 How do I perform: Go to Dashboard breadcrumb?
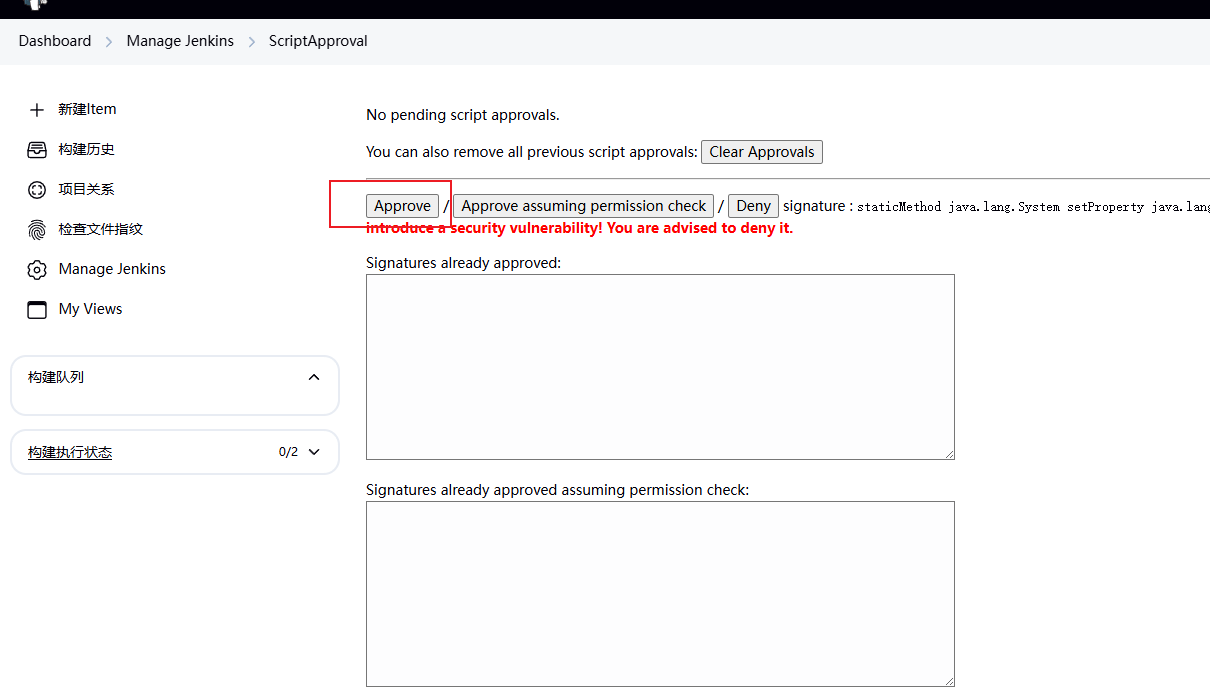(55, 41)
